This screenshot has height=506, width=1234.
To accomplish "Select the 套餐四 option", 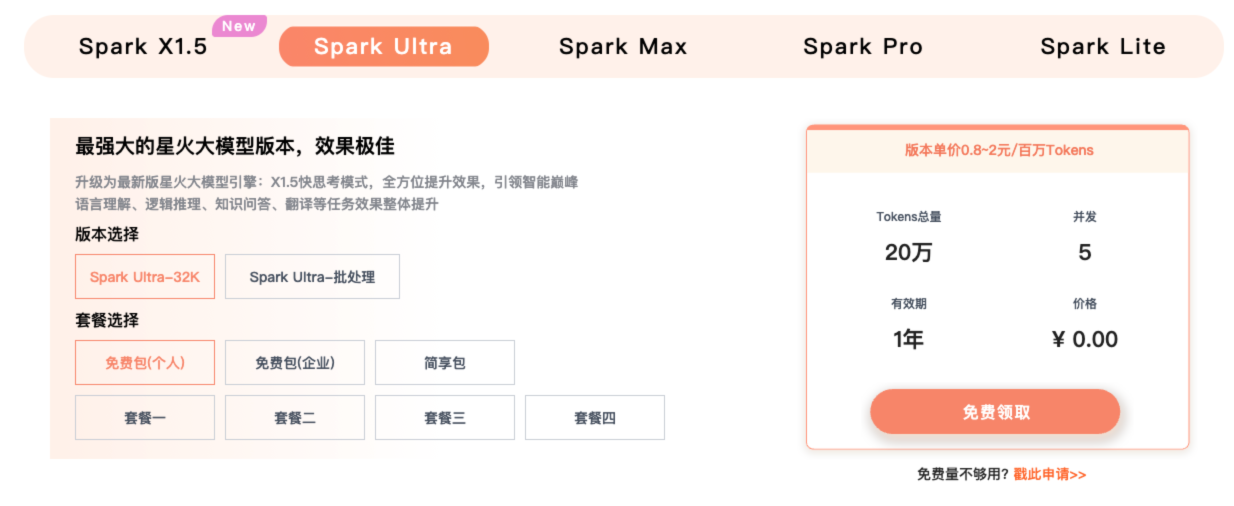I will click(x=595, y=418).
